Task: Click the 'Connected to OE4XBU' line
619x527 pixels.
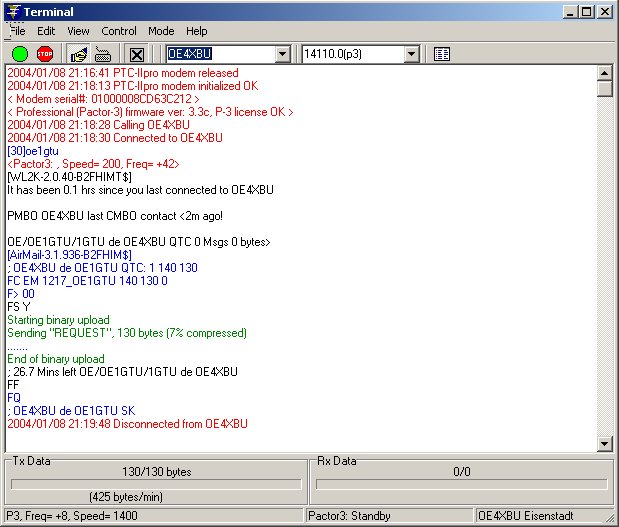Action: coord(115,138)
